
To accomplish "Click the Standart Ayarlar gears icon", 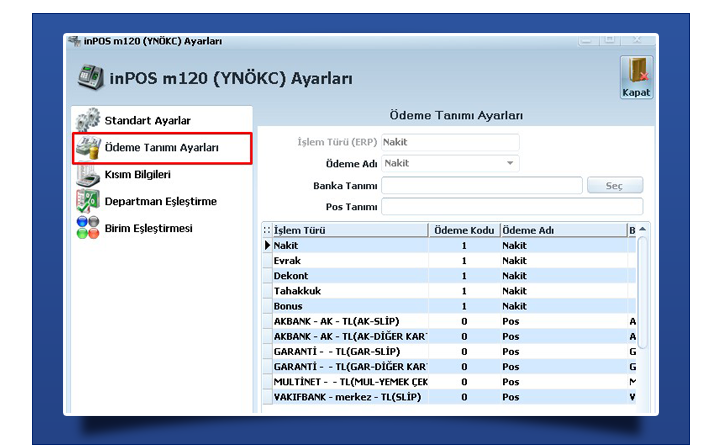I will click(x=87, y=120).
